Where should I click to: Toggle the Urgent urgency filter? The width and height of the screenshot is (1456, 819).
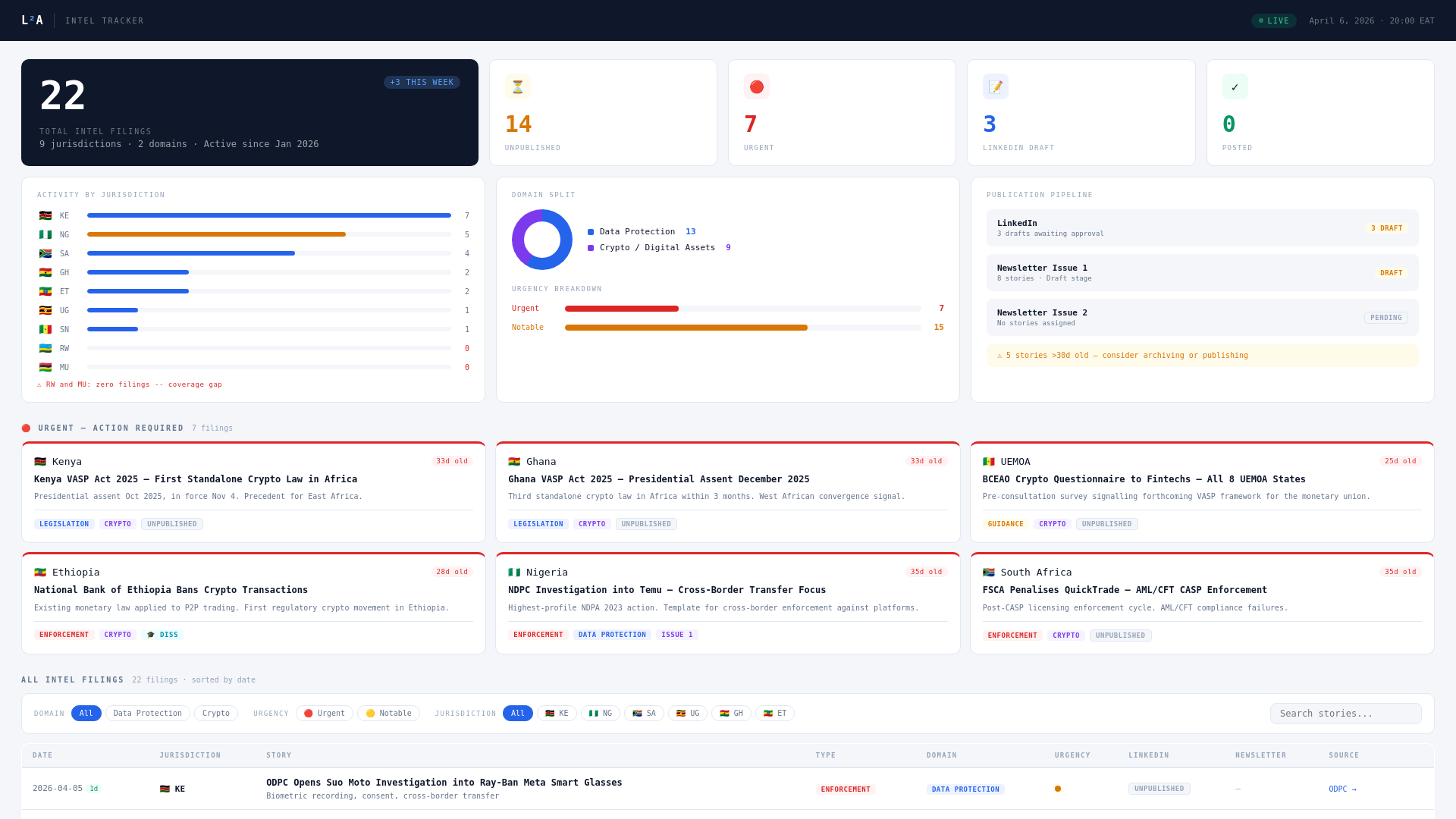click(325, 713)
